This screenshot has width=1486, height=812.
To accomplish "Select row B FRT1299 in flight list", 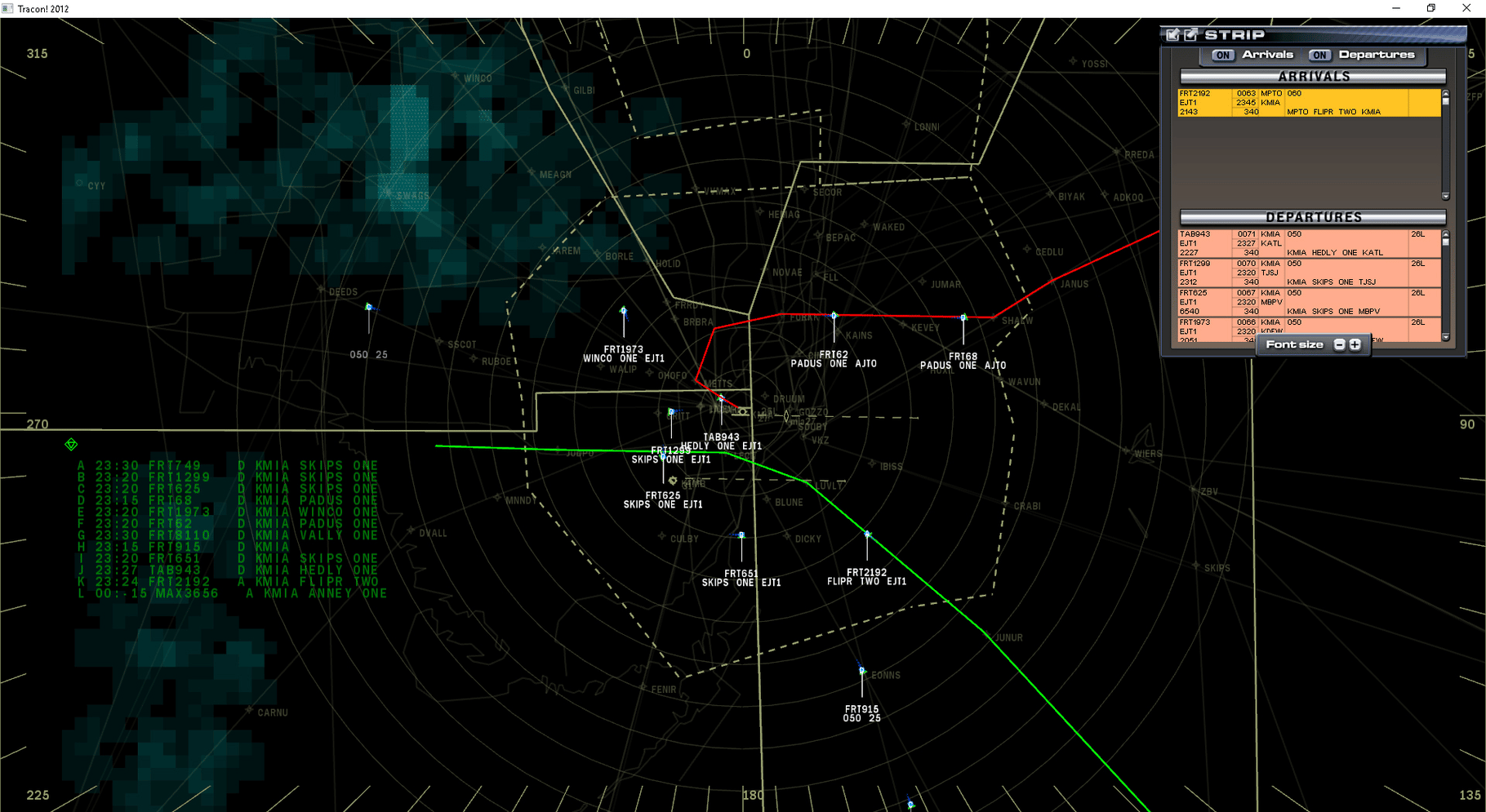I will point(228,477).
